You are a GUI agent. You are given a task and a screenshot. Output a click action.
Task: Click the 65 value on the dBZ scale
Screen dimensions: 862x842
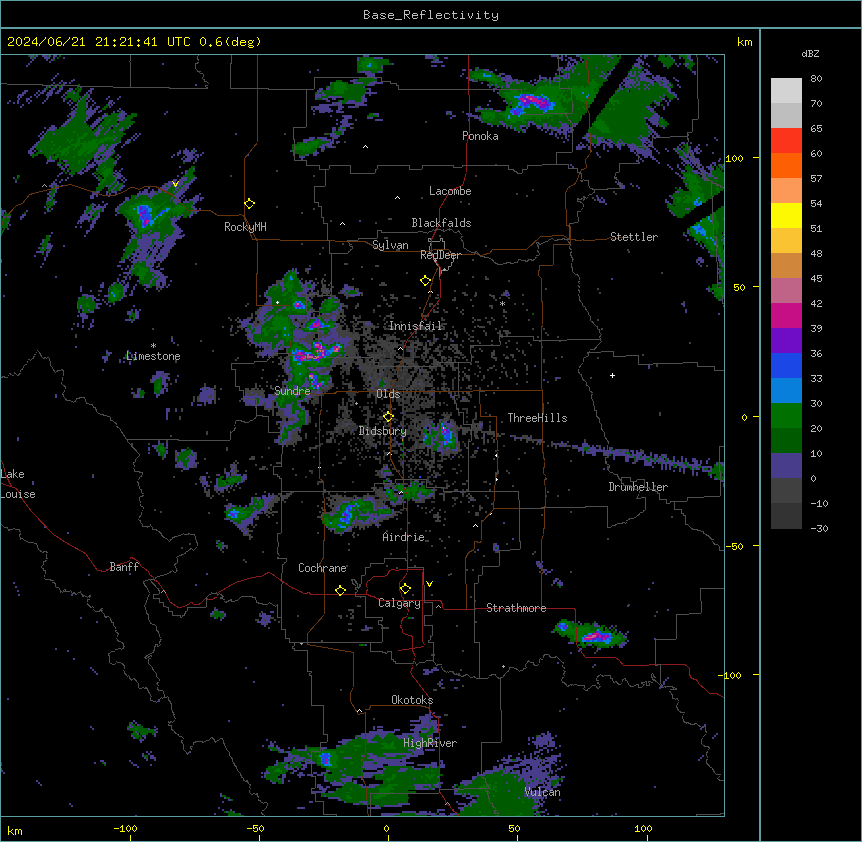(x=816, y=129)
